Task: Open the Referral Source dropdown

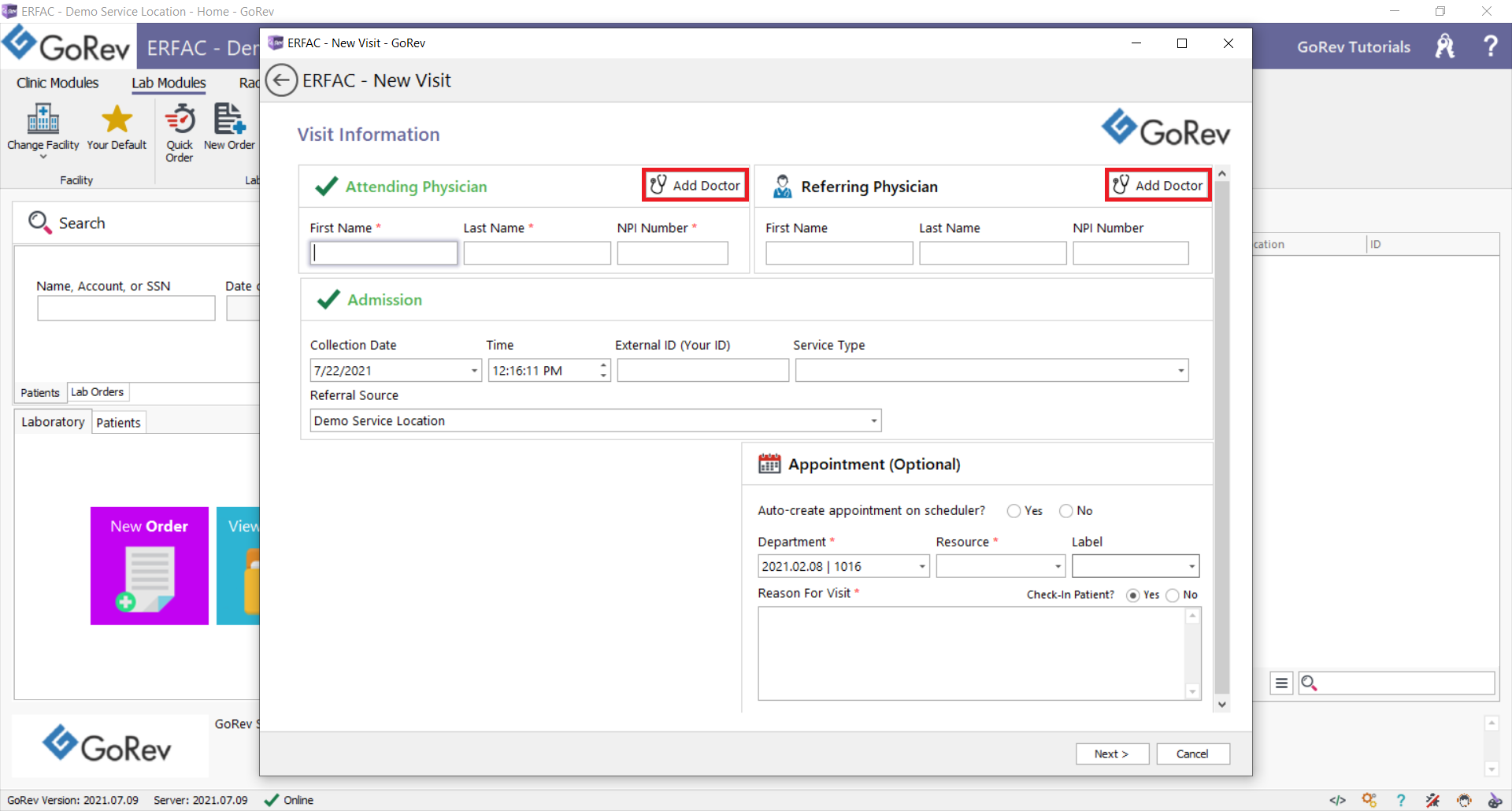Action: (x=873, y=421)
